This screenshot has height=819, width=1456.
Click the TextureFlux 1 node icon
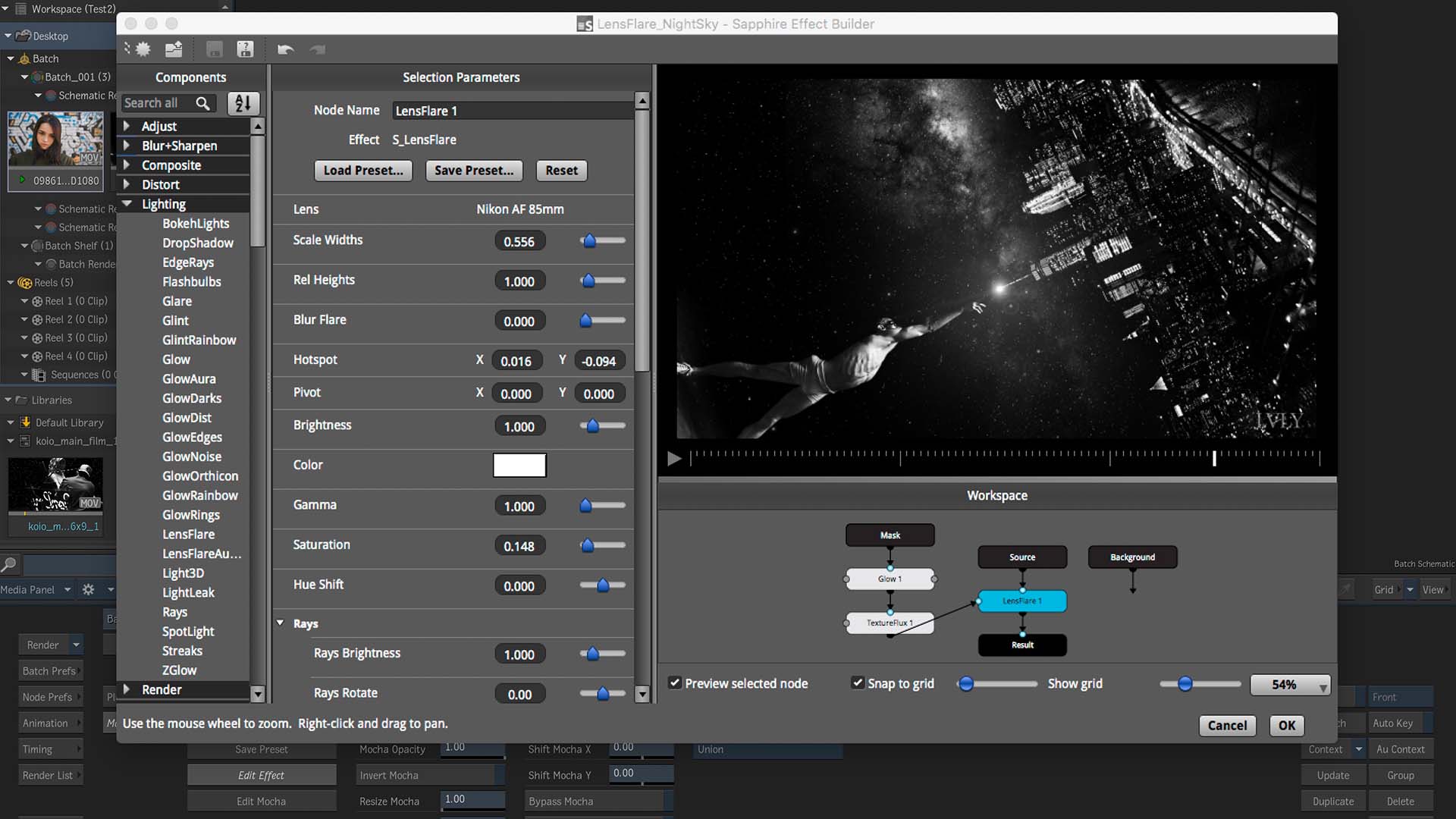tap(889, 622)
